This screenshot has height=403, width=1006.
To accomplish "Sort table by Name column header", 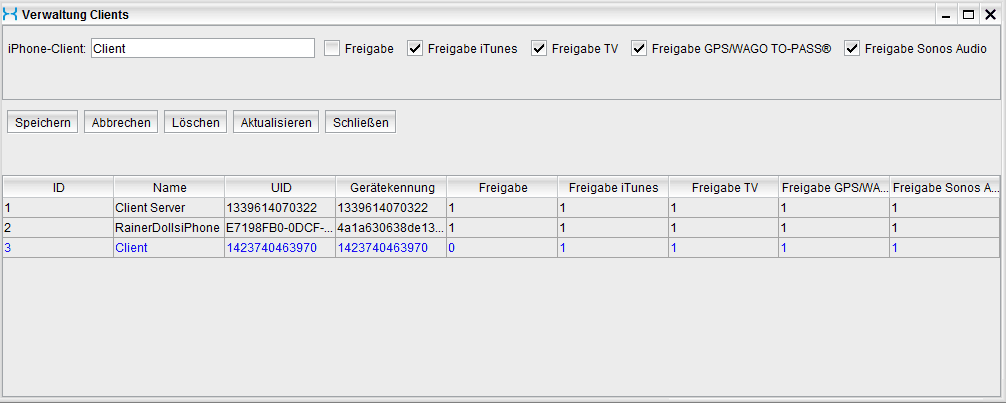I will (169, 187).
